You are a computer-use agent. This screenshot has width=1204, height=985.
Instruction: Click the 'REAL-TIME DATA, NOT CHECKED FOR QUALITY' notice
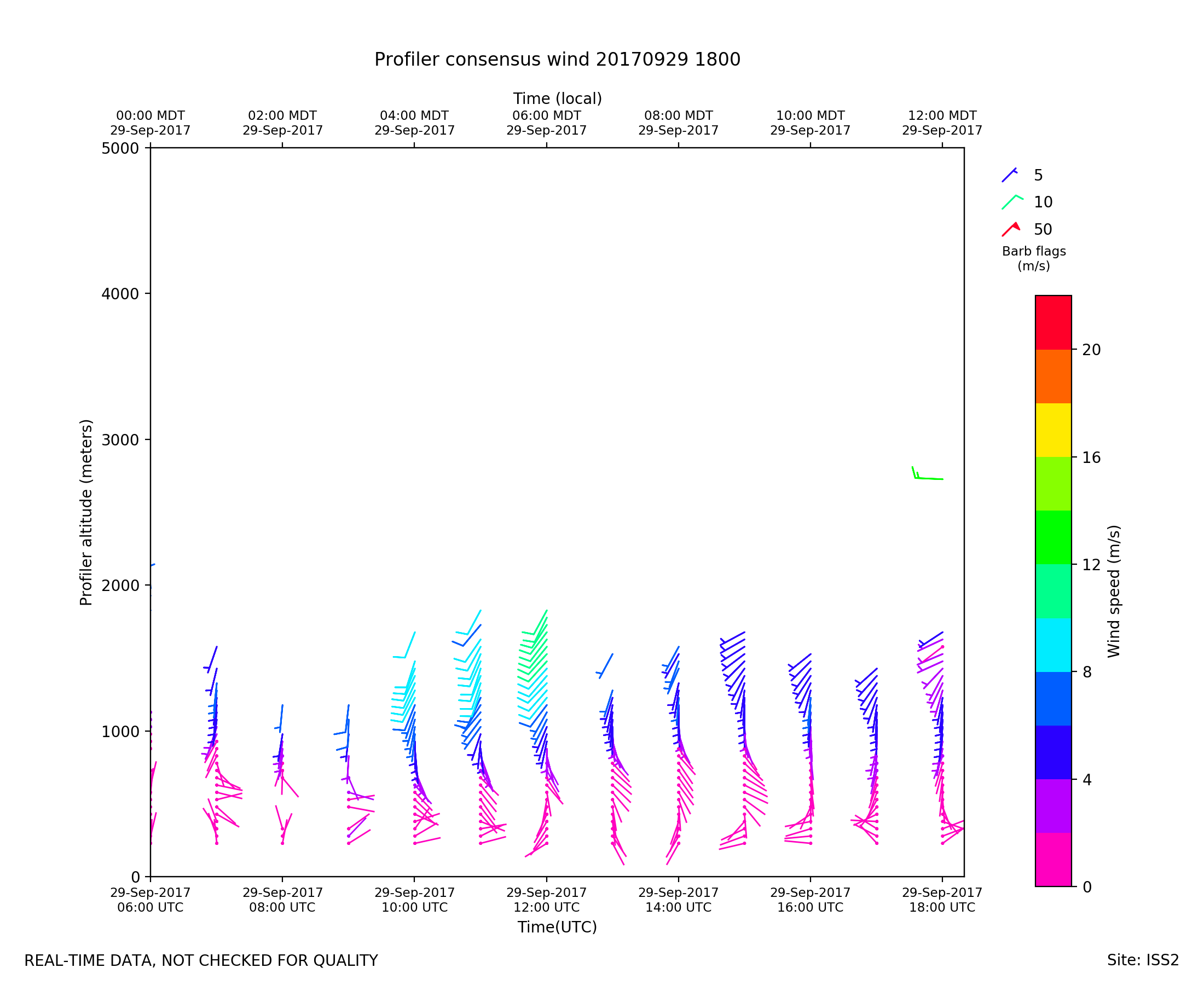(201, 960)
